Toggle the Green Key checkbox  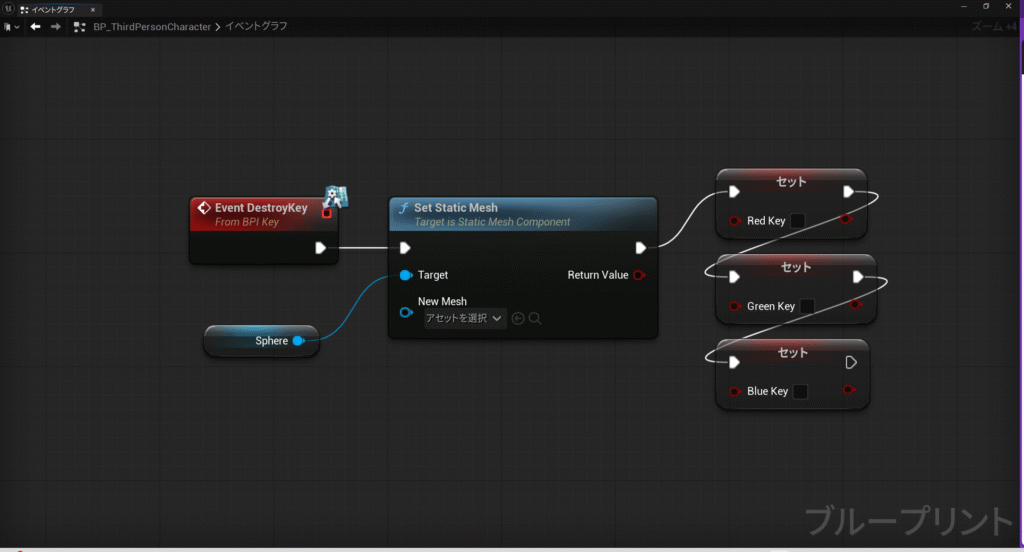[x=807, y=306]
